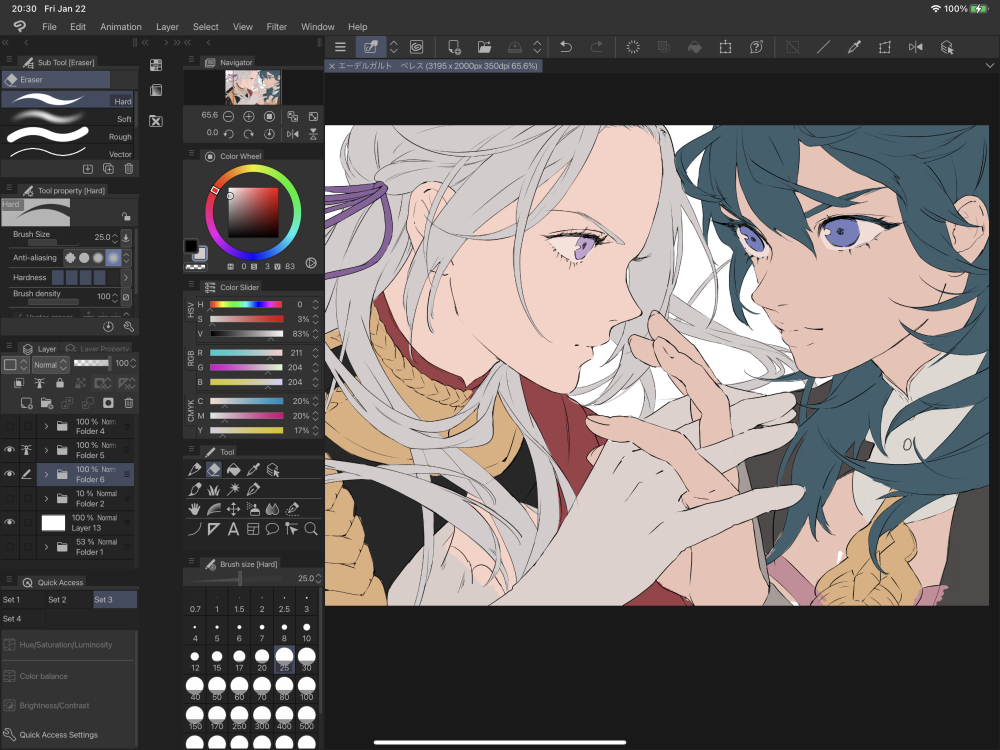Hide Folder 6 layer visibility
Screen dimensions: 1000x750
tap(10, 474)
